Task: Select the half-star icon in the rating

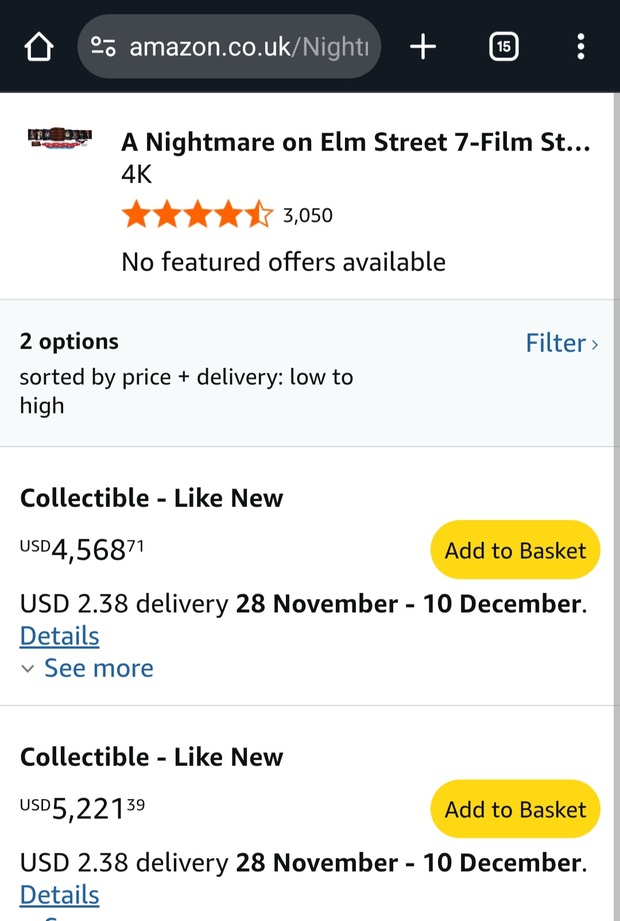Action: click(x=260, y=213)
